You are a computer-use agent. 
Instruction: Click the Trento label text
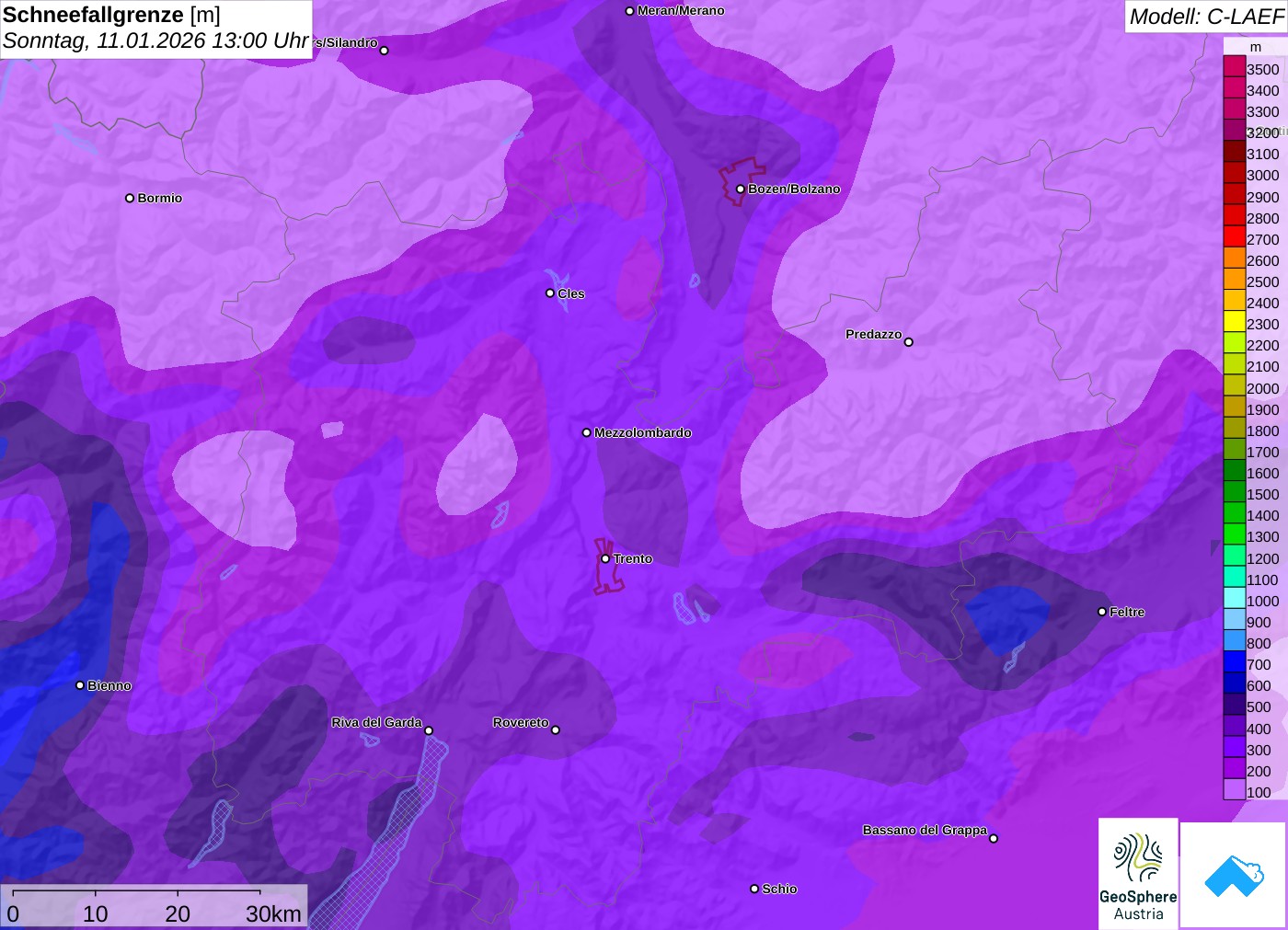pos(633,558)
